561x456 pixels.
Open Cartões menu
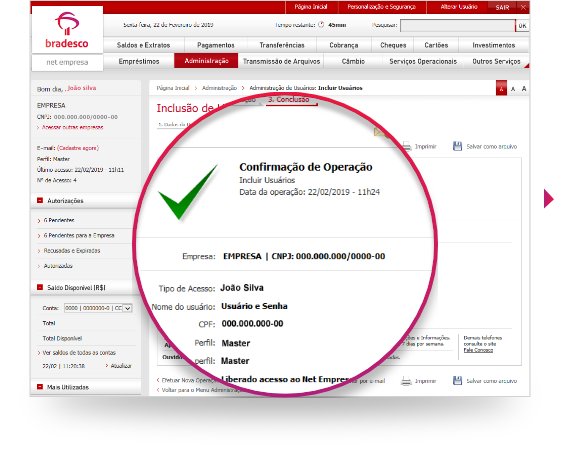[436, 45]
